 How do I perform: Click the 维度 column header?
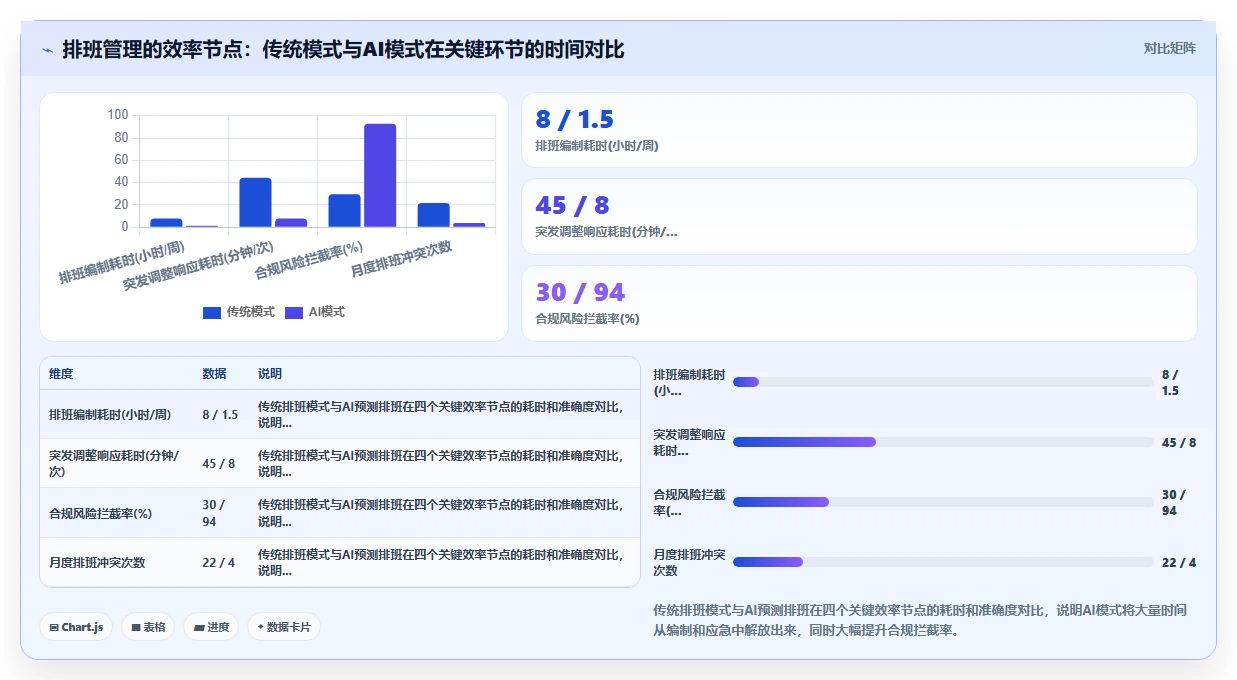61,374
